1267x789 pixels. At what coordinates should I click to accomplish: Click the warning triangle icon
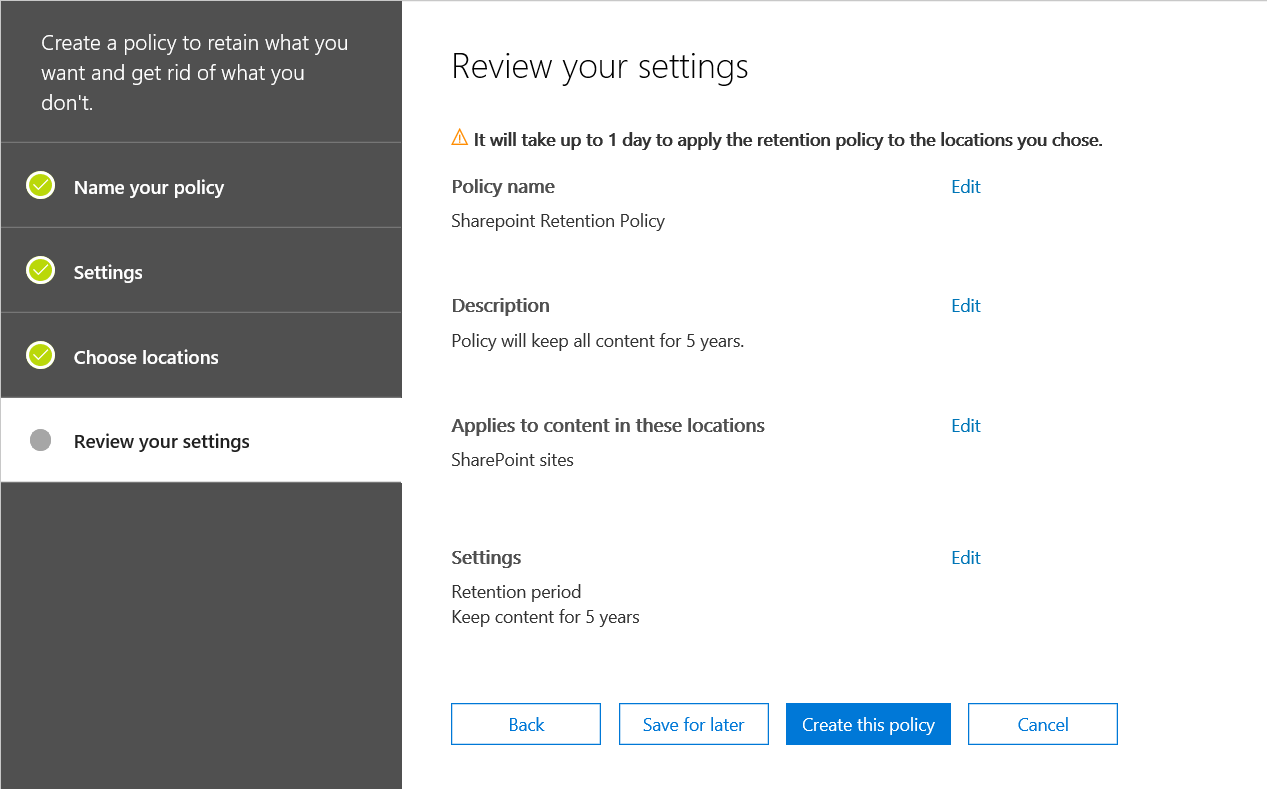(459, 137)
